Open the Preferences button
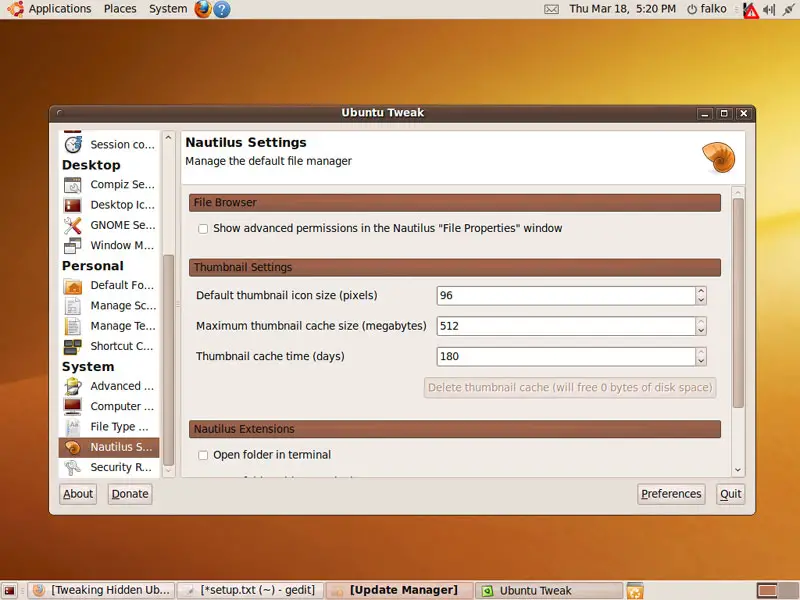 coord(671,494)
